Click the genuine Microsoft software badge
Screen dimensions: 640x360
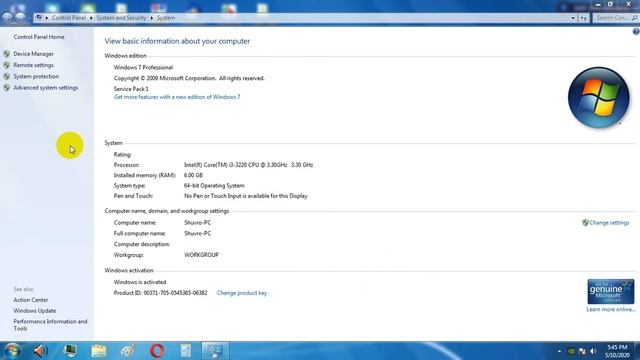point(611,291)
